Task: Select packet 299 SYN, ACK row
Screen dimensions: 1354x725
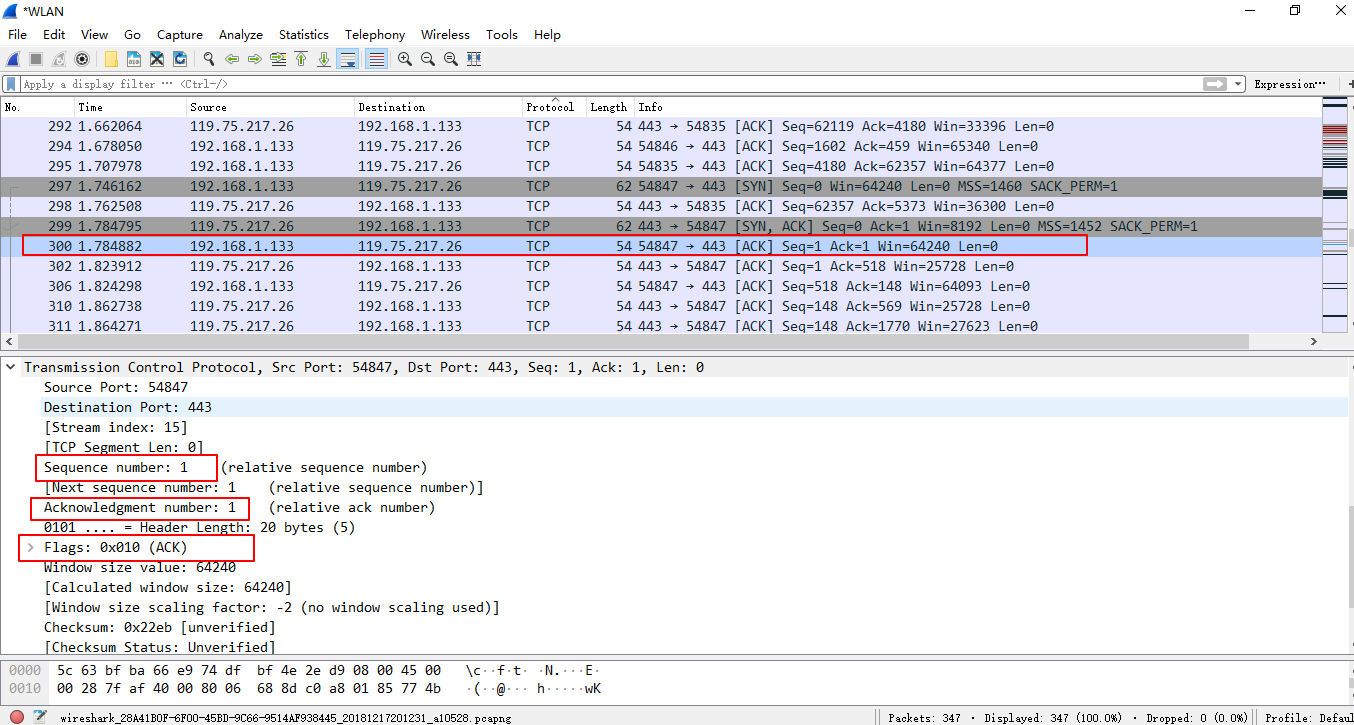Action: [x=661, y=226]
